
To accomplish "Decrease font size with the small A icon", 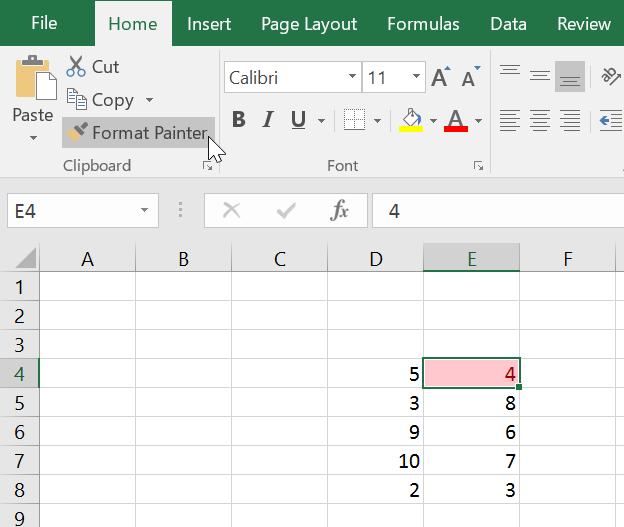I will click(471, 77).
